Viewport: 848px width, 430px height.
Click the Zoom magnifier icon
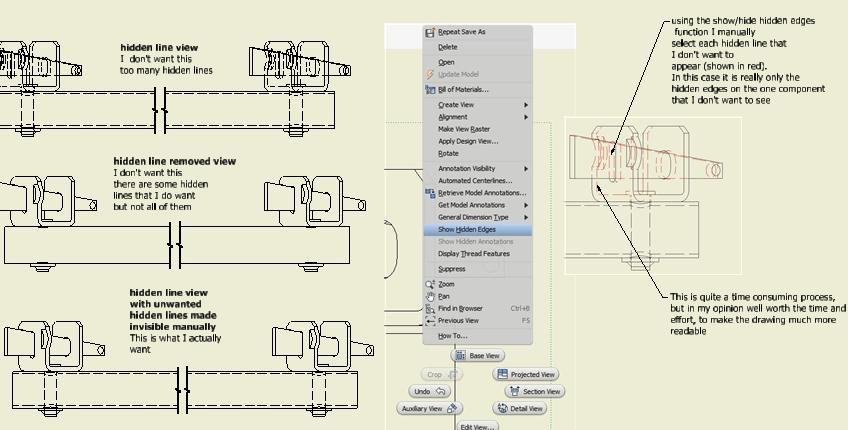pos(430,285)
